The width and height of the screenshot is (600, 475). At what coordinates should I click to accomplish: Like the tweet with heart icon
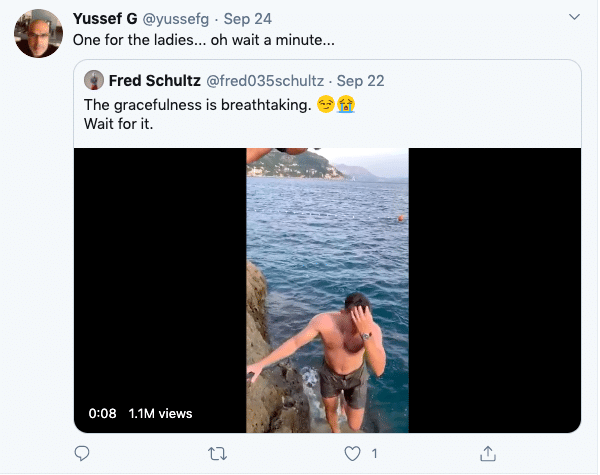tap(352, 454)
